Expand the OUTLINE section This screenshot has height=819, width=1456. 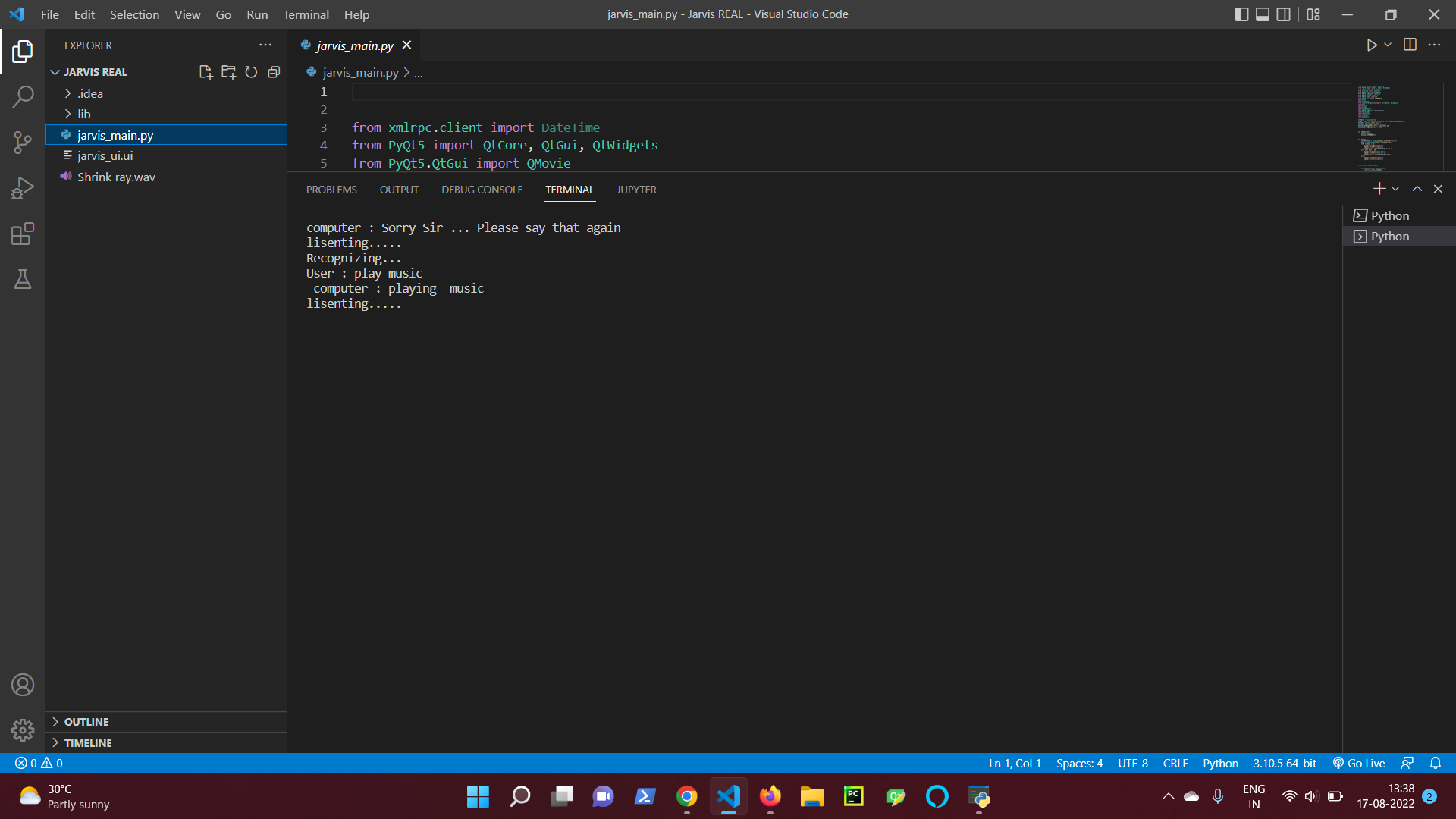[x=167, y=722]
